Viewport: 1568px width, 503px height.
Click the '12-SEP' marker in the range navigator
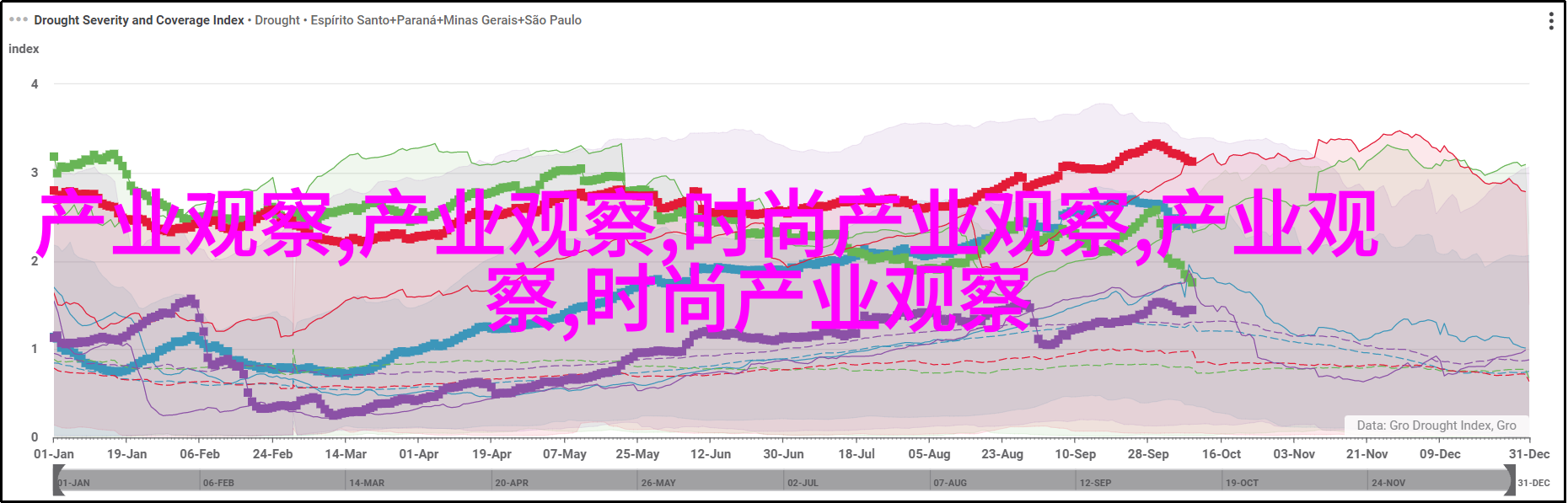pyautogui.click(x=1096, y=483)
